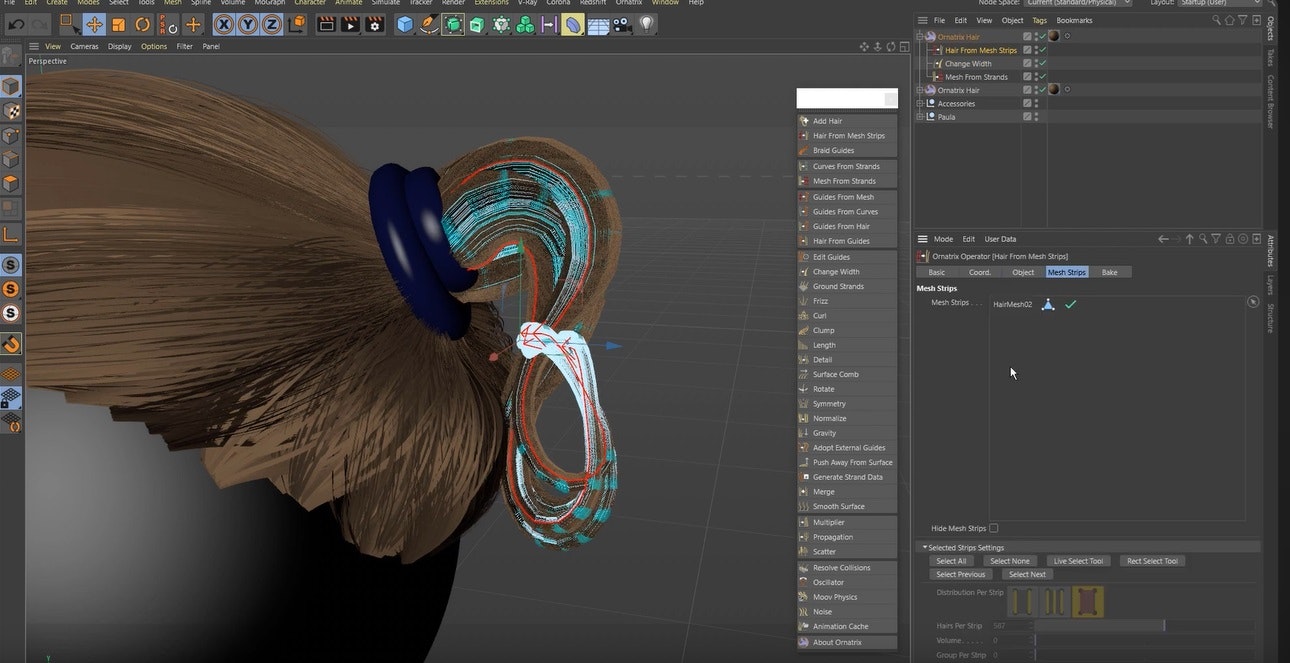
Task: Toggle the Z axis lock
Action: pyautogui.click(x=271, y=24)
